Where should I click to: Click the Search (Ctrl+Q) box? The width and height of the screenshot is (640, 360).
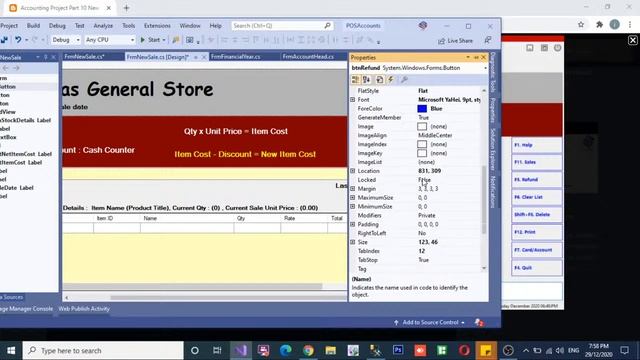282,25
